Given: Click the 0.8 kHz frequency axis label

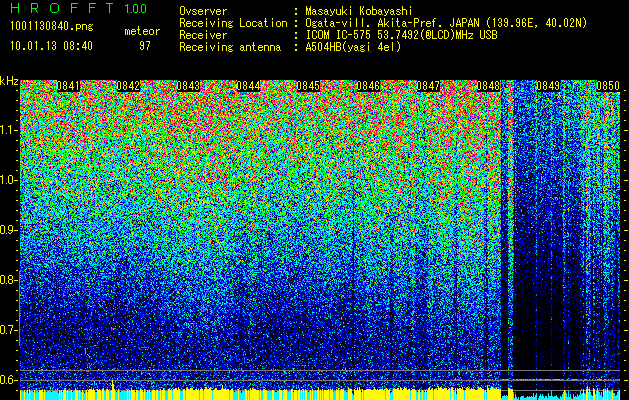Looking at the screenshot, I should (x=8, y=280).
